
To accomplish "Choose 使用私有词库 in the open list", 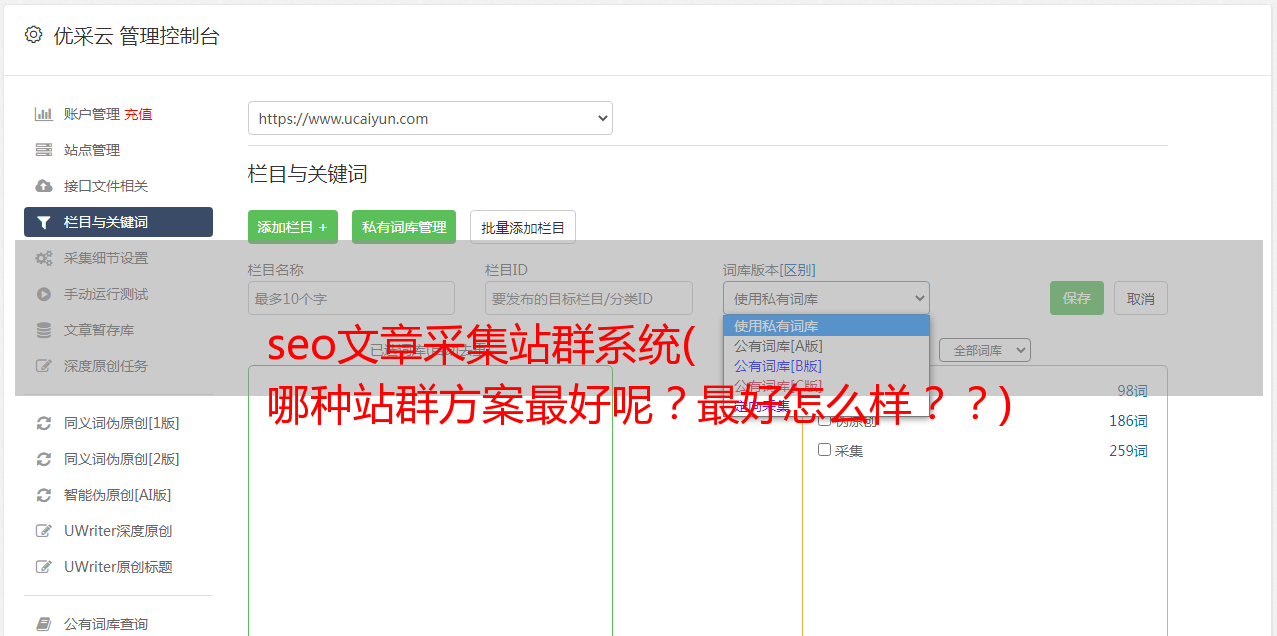I will [x=826, y=325].
